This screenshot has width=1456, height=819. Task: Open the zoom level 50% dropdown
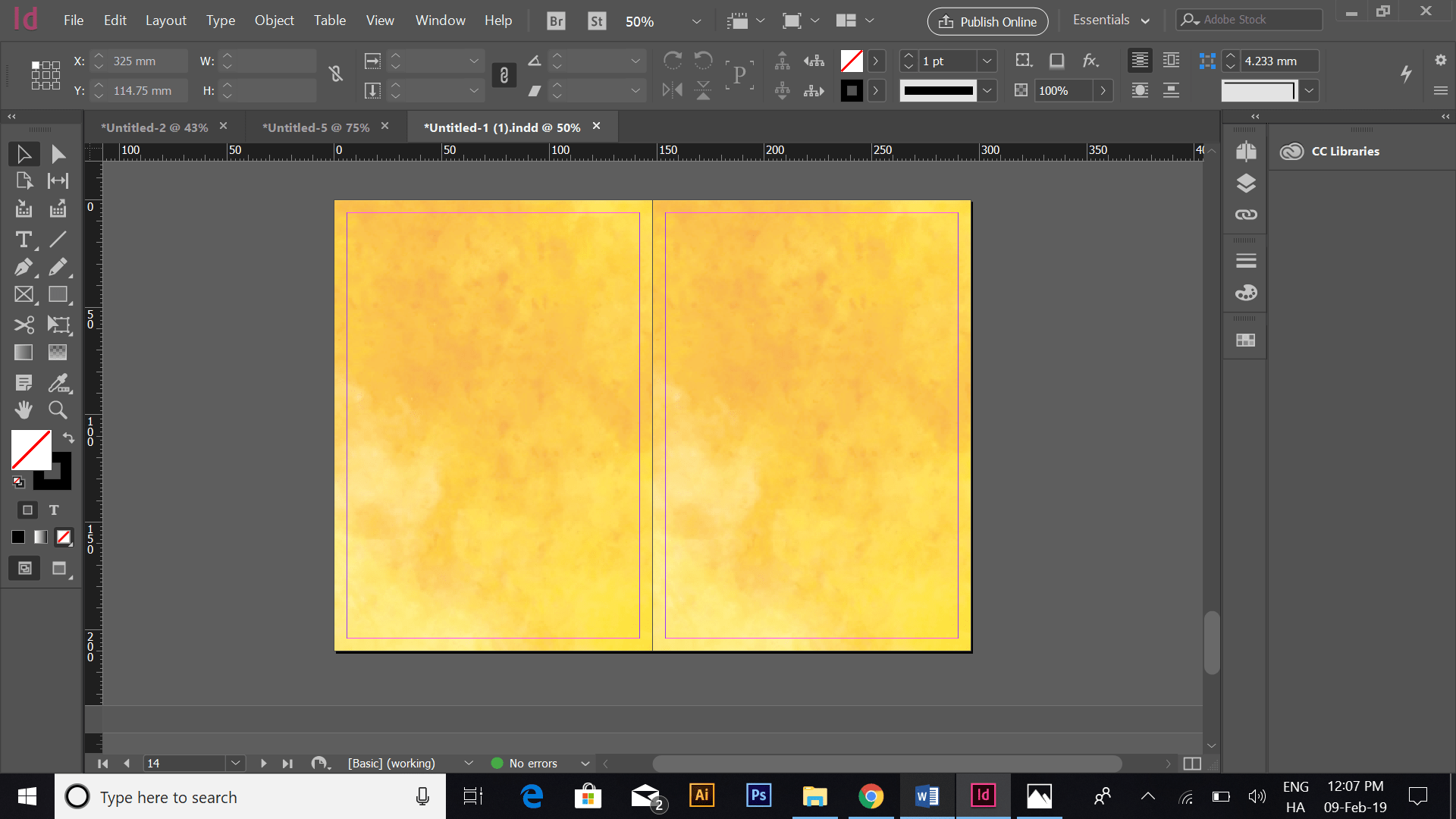point(696,21)
